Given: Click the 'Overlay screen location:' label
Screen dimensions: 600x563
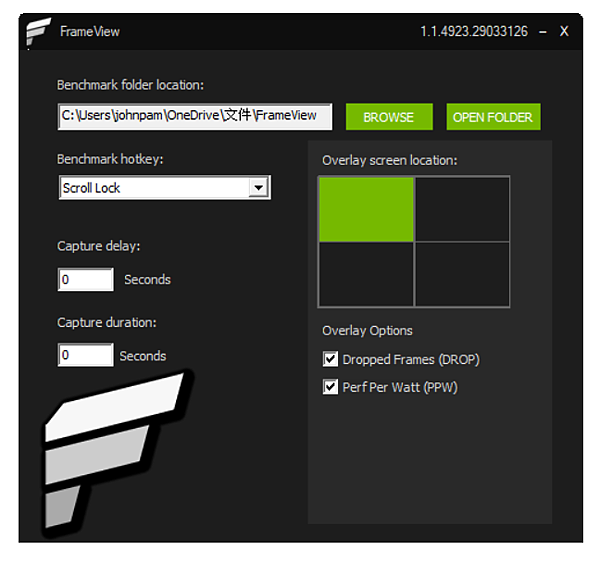Looking at the screenshot, I should [390, 160].
